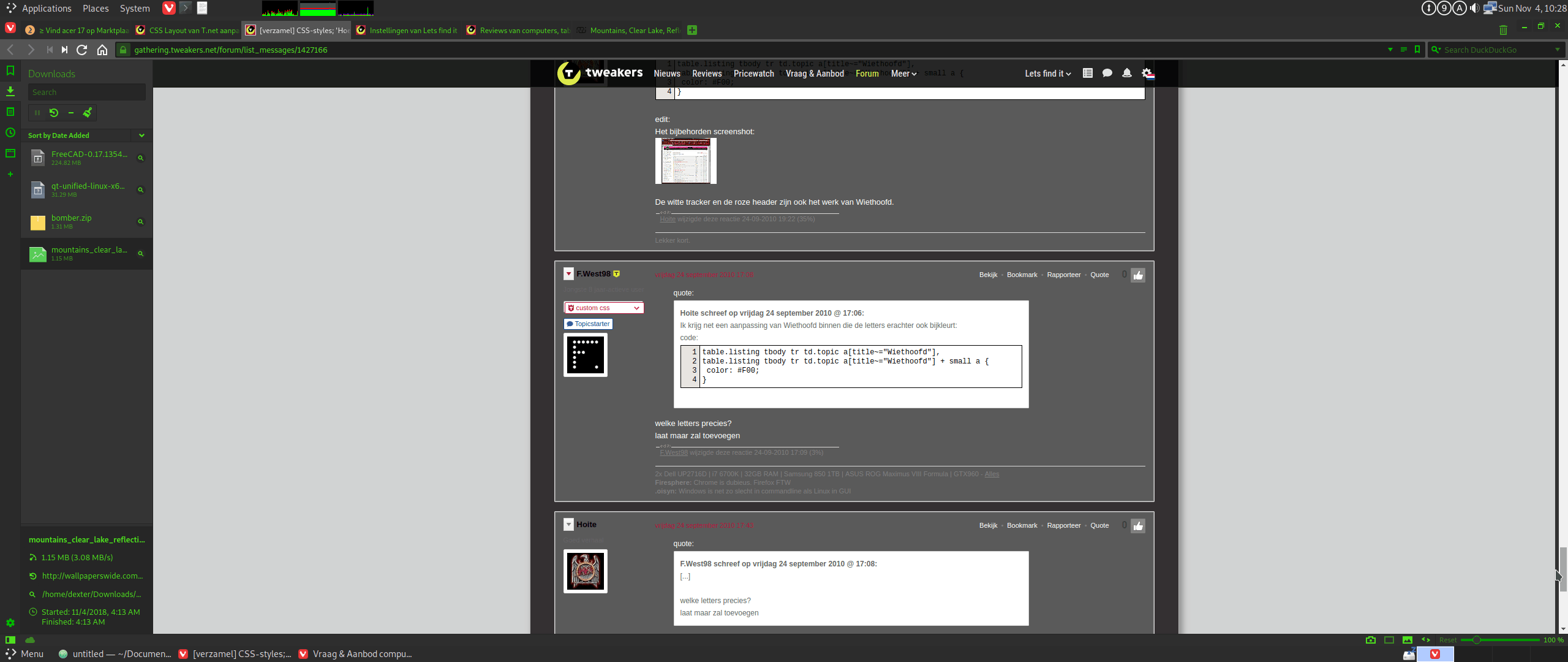The height and width of the screenshot is (662, 1568).
Task: Adjust the page zoom slider
Action: (x=1477, y=640)
